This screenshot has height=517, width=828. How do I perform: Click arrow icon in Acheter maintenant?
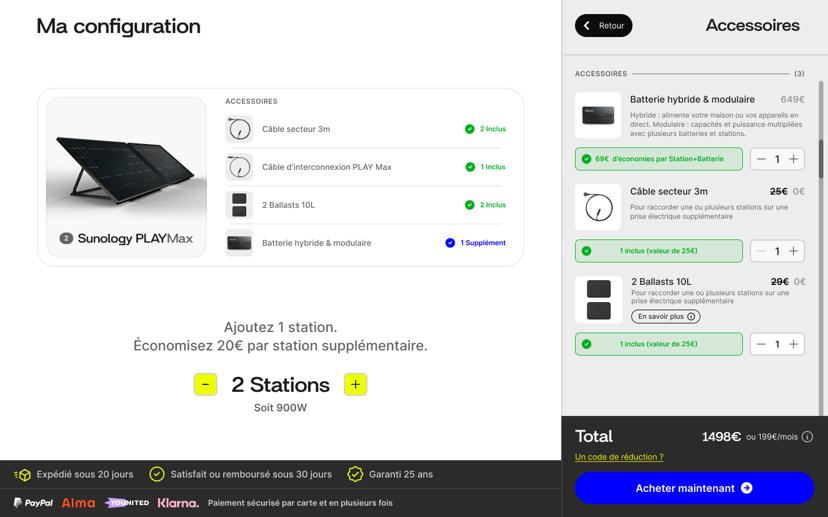[x=747, y=488]
